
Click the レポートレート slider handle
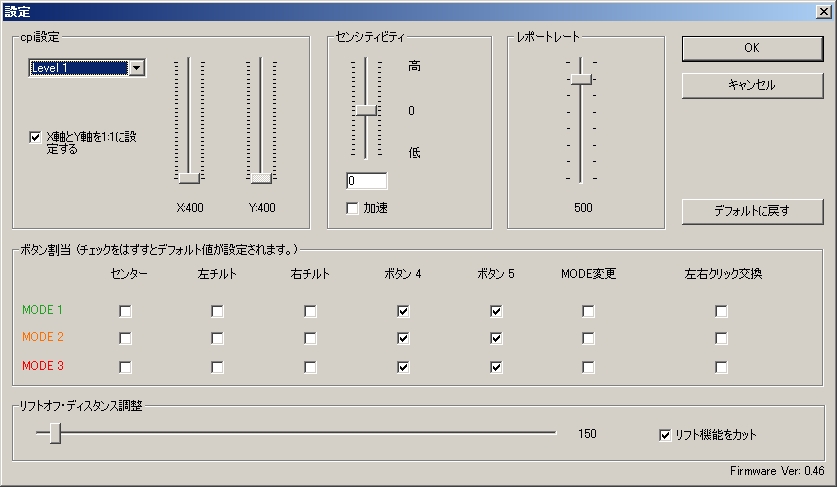581,78
